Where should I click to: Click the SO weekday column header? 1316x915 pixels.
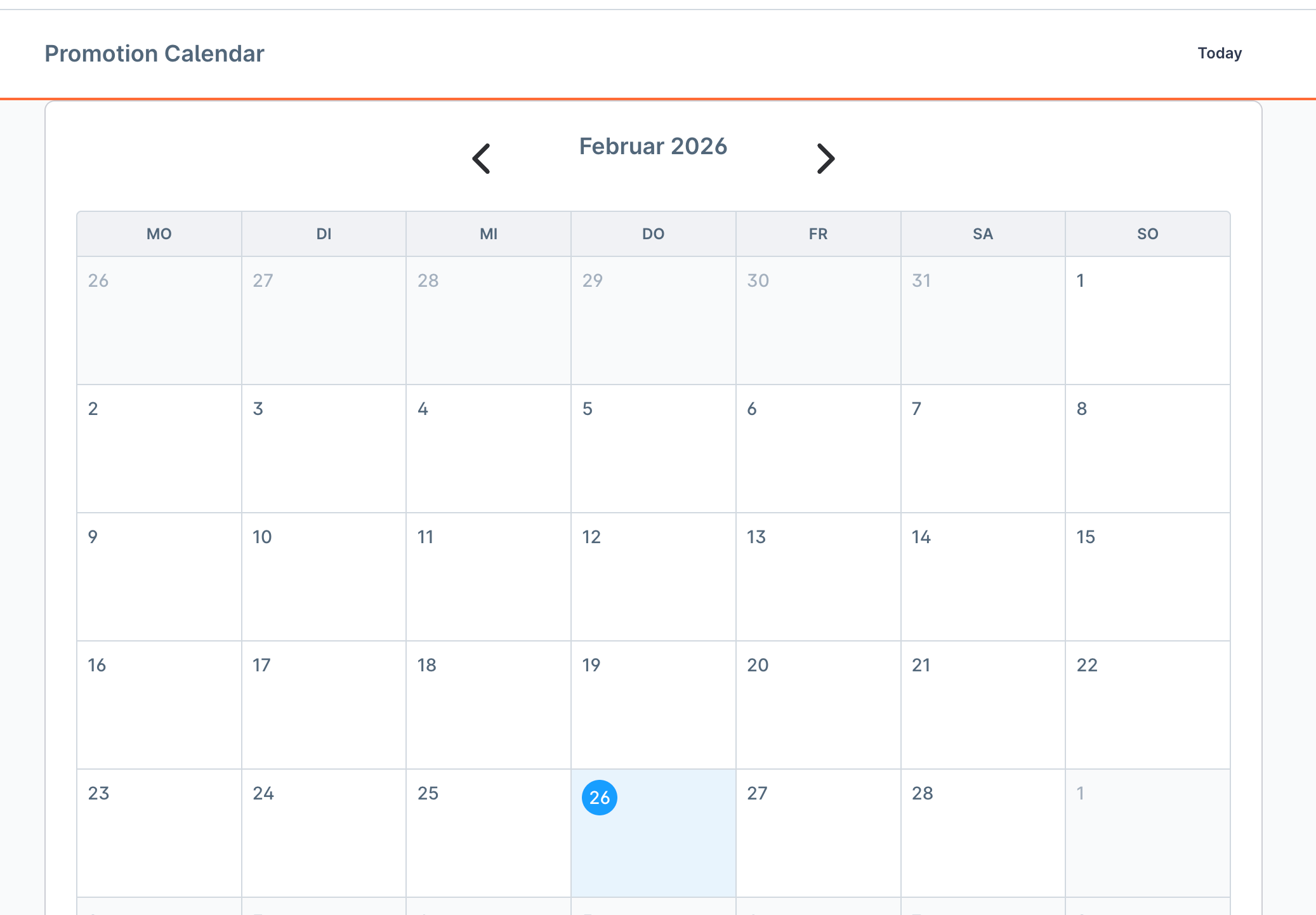point(1147,234)
